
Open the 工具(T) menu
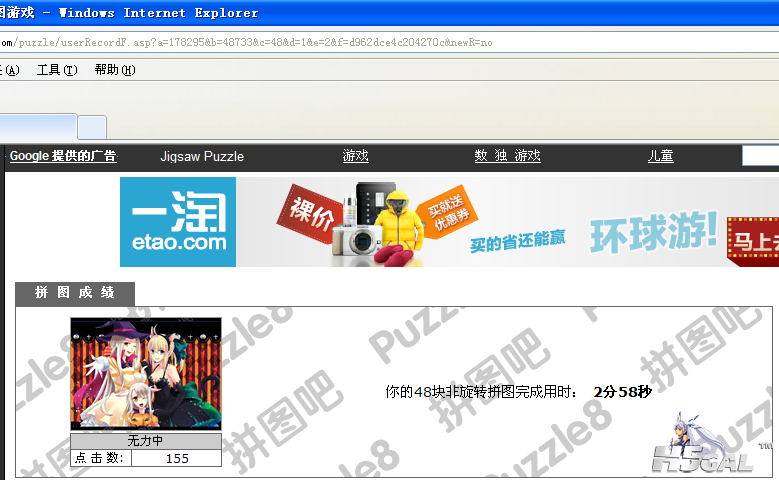click(x=57, y=70)
